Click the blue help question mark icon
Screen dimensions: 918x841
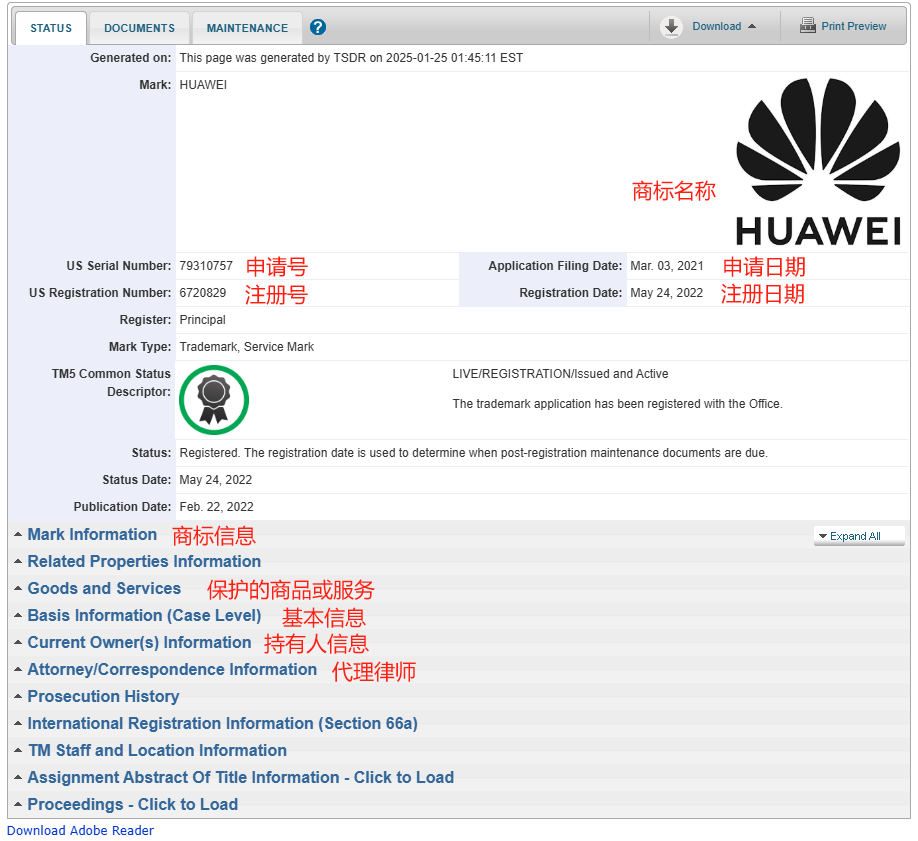click(317, 27)
